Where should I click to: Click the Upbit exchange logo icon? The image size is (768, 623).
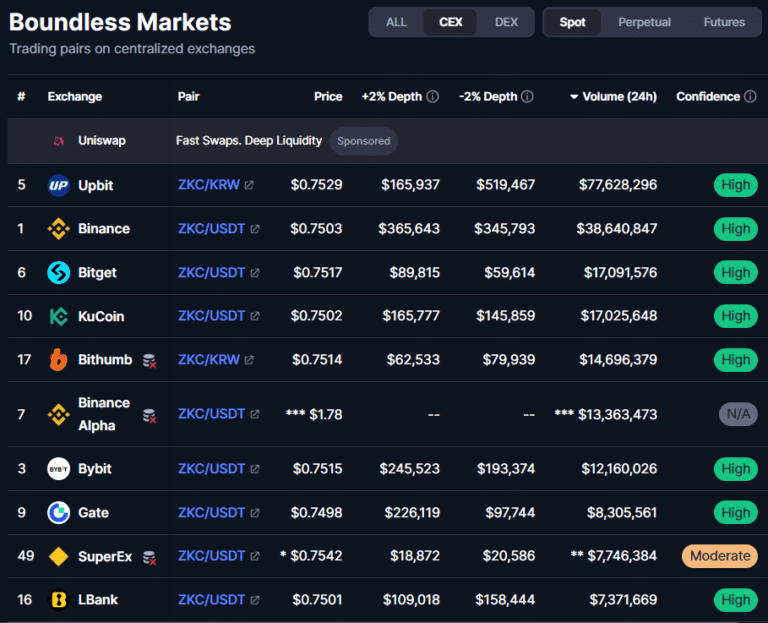click(59, 185)
